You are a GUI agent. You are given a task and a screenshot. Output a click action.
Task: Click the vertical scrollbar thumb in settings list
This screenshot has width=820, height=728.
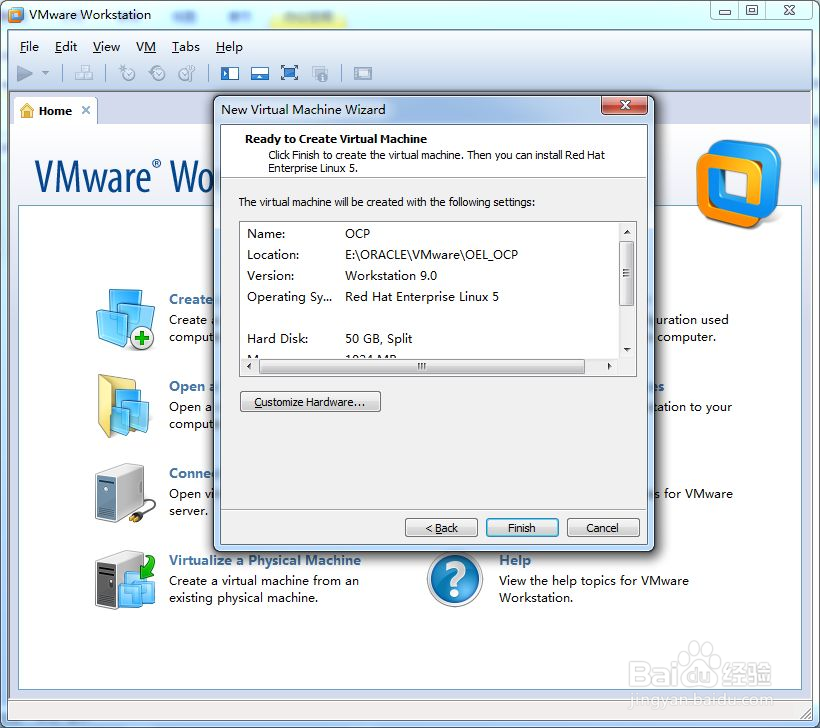tap(627, 273)
